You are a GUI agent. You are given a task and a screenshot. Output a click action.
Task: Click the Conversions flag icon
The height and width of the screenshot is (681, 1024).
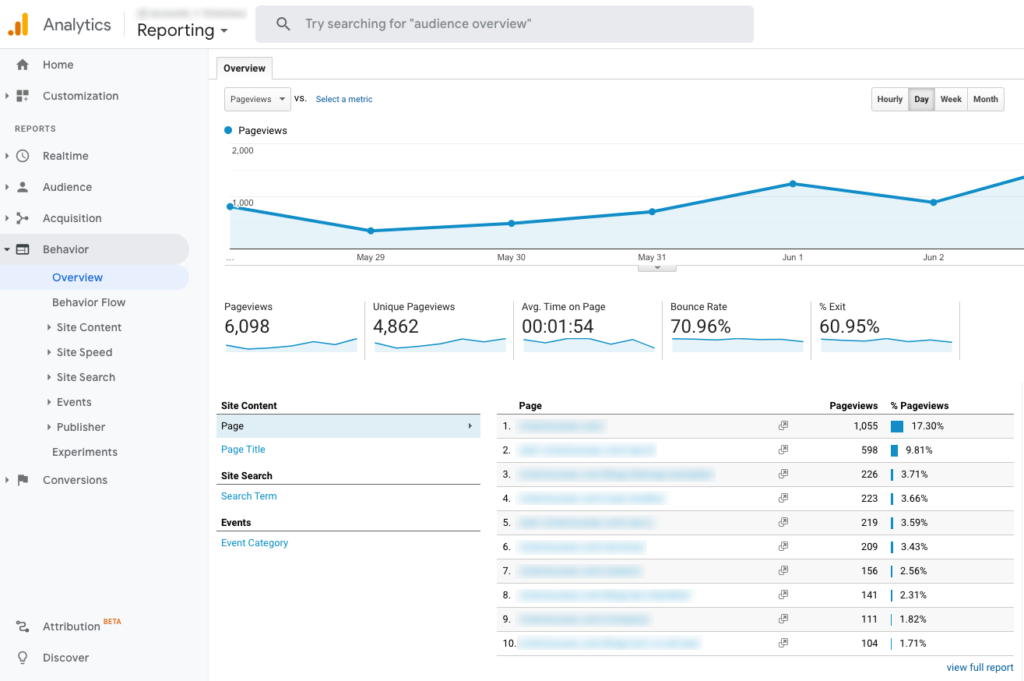point(22,480)
